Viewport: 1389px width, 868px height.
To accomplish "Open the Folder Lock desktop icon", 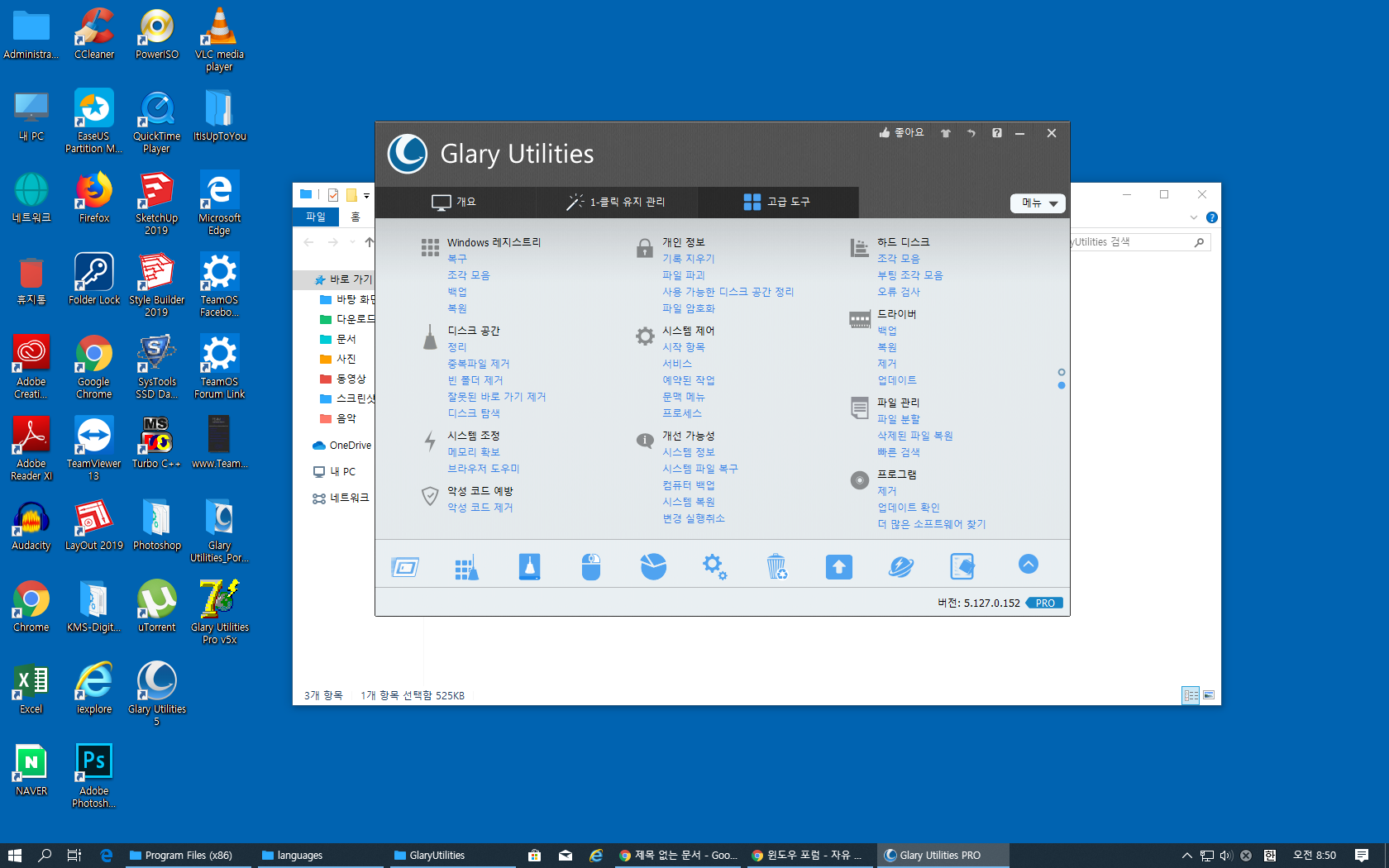I will (94, 279).
